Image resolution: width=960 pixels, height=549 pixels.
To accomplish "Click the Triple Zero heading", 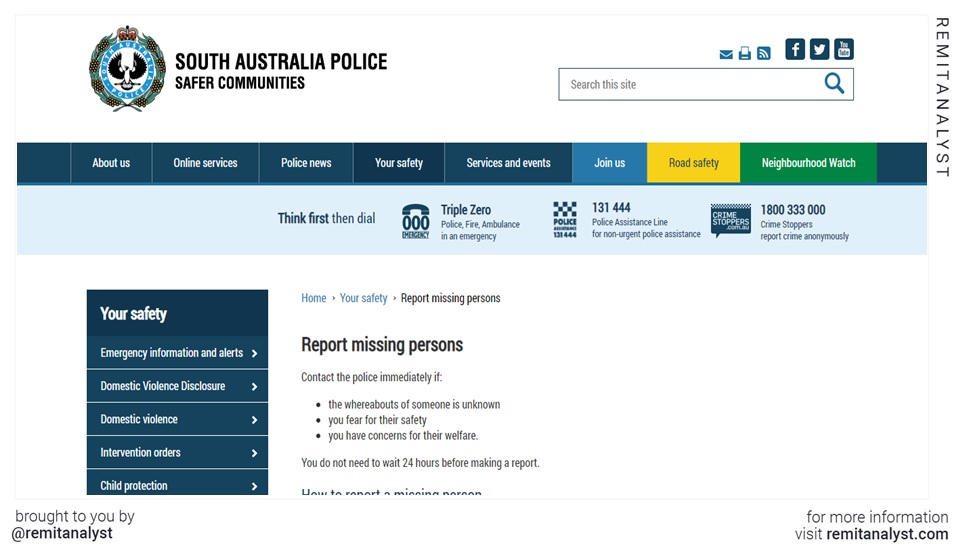I will [466, 209].
